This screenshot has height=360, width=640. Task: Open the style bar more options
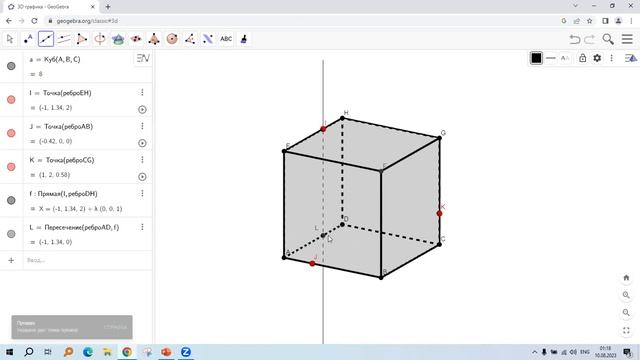tap(611, 58)
